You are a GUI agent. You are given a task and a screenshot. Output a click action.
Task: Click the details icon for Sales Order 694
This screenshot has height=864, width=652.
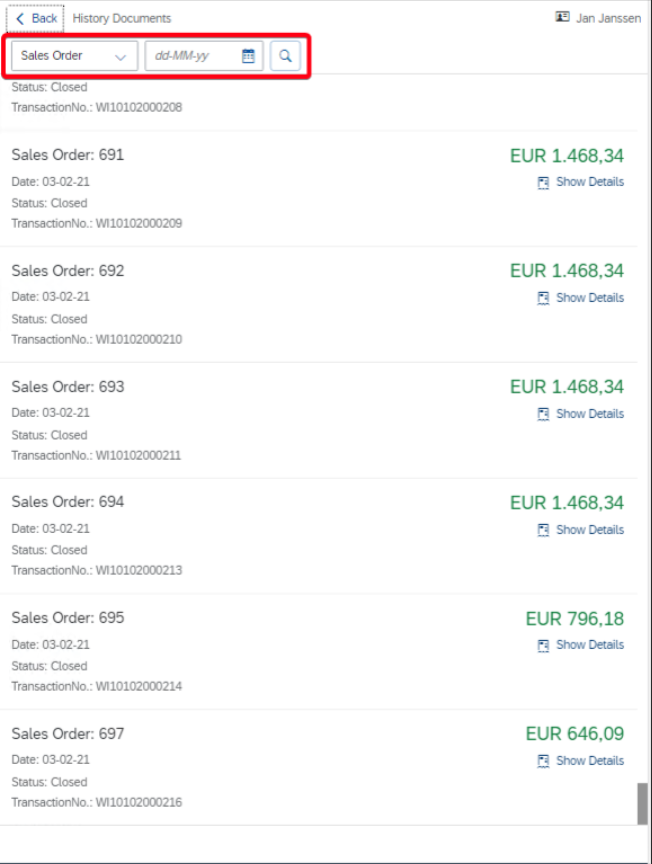(x=543, y=530)
